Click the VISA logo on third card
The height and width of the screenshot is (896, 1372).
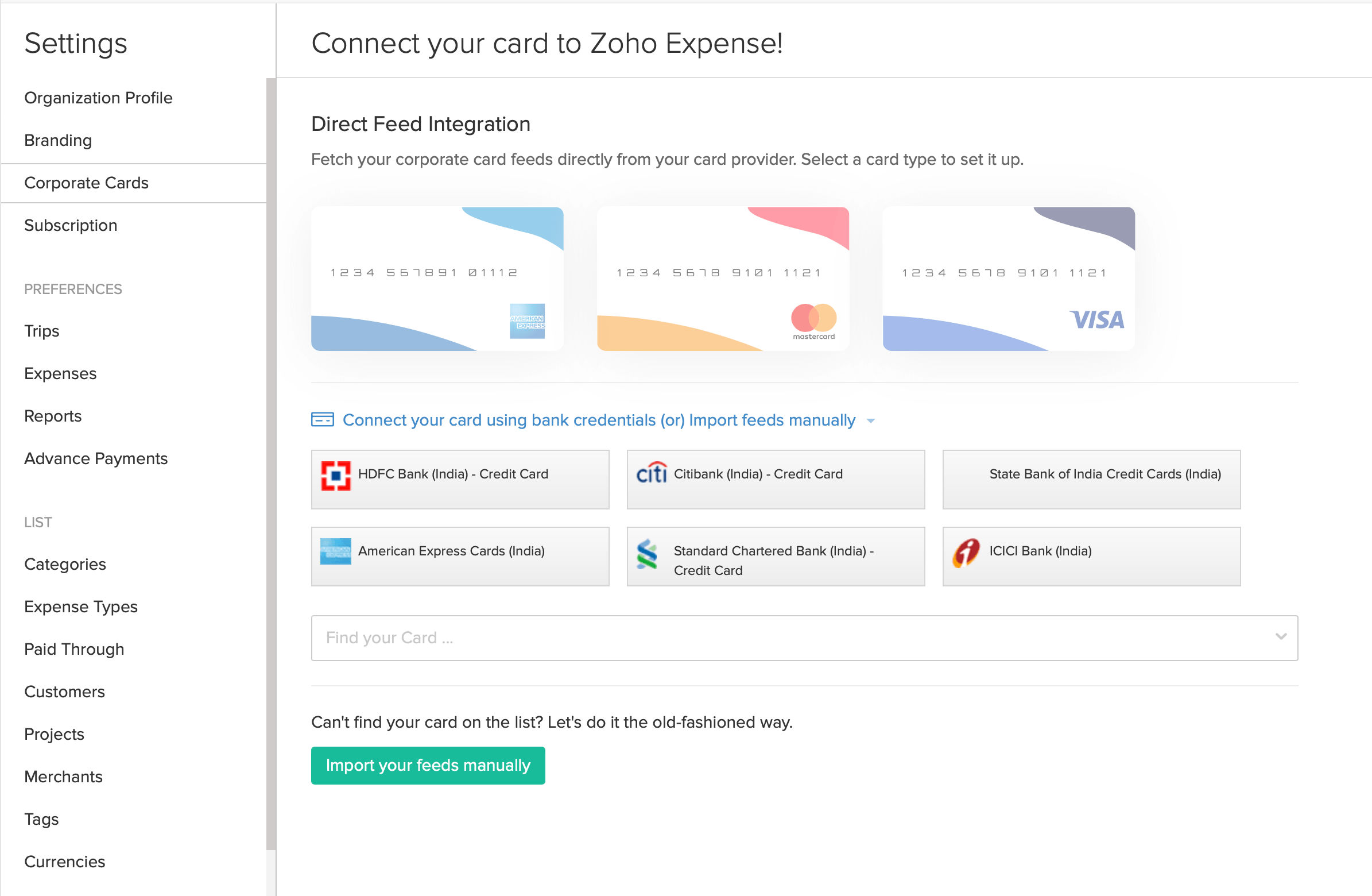click(1097, 319)
